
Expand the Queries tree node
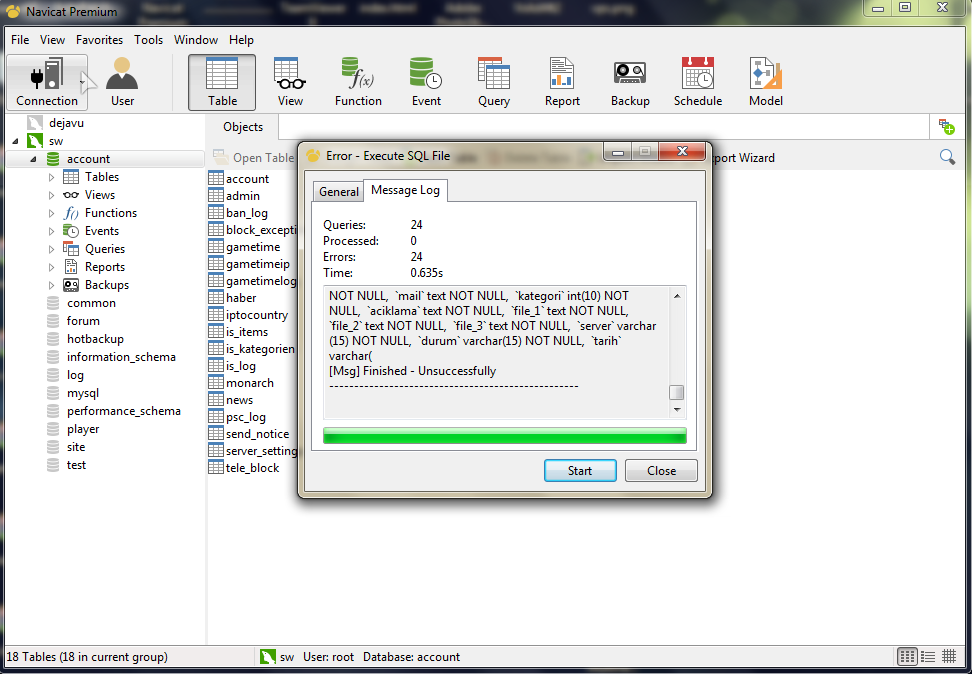tap(51, 249)
